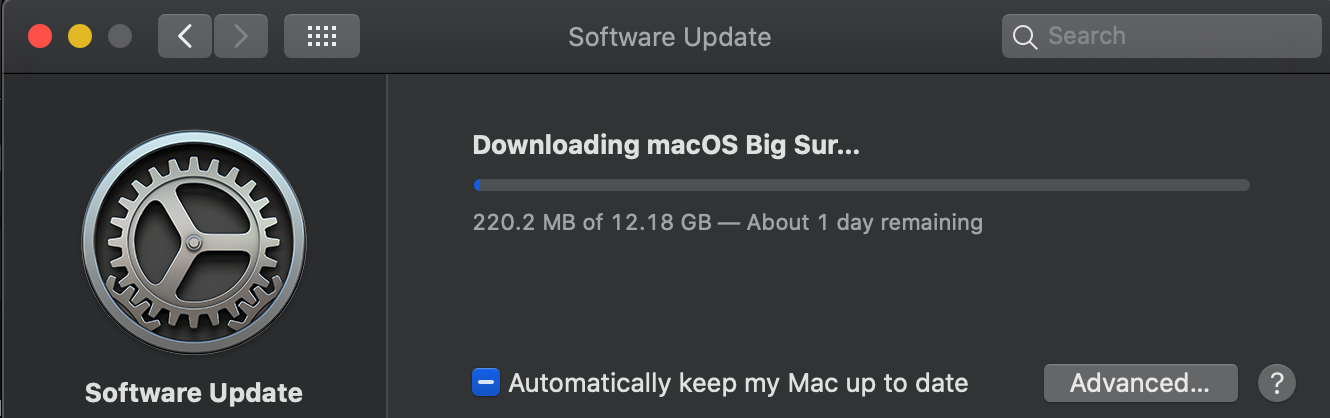
Task: Toggle the automatic Mac updates checkbox
Action: point(486,382)
